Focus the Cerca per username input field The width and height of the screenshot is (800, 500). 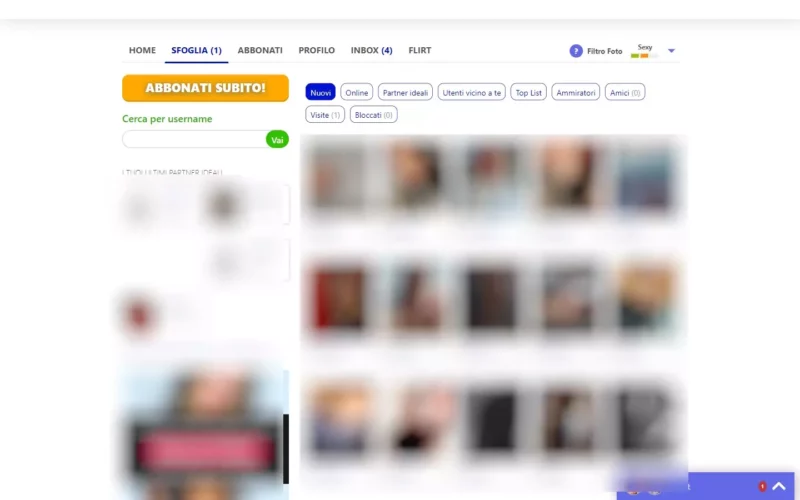coord(193,140)
